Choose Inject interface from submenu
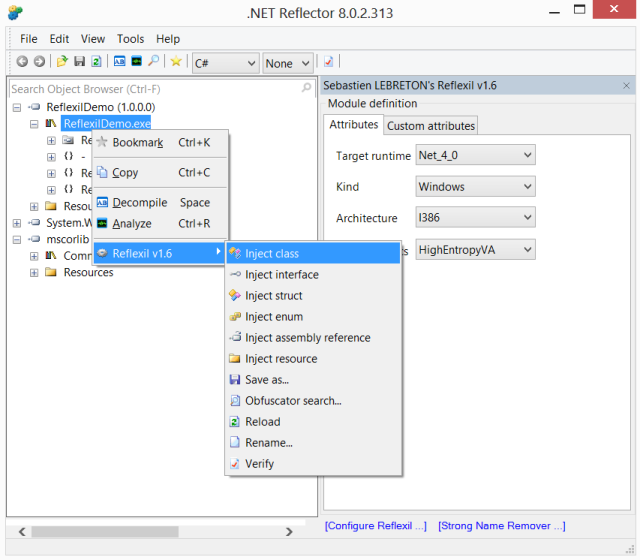 (x=313, y=275)
